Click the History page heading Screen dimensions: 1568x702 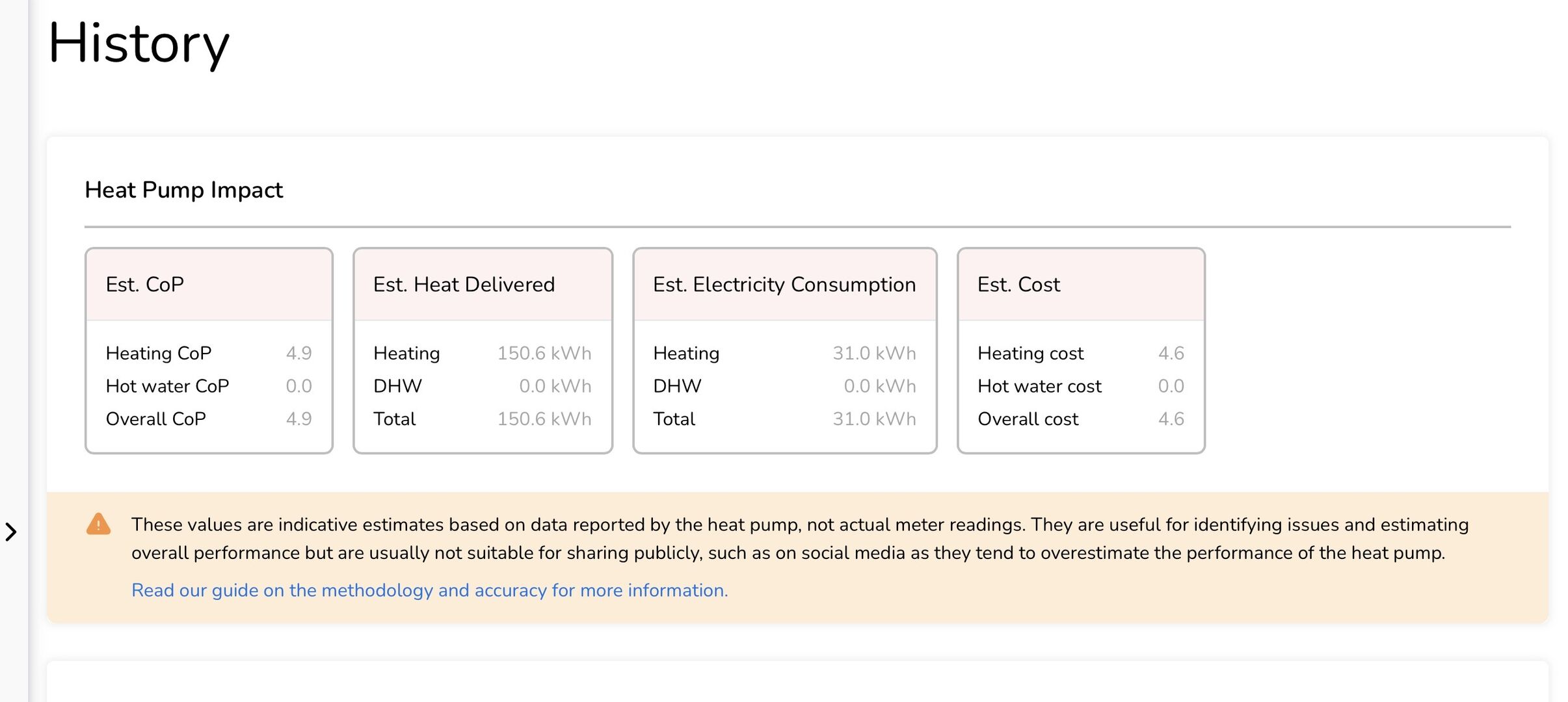(139, 44)
